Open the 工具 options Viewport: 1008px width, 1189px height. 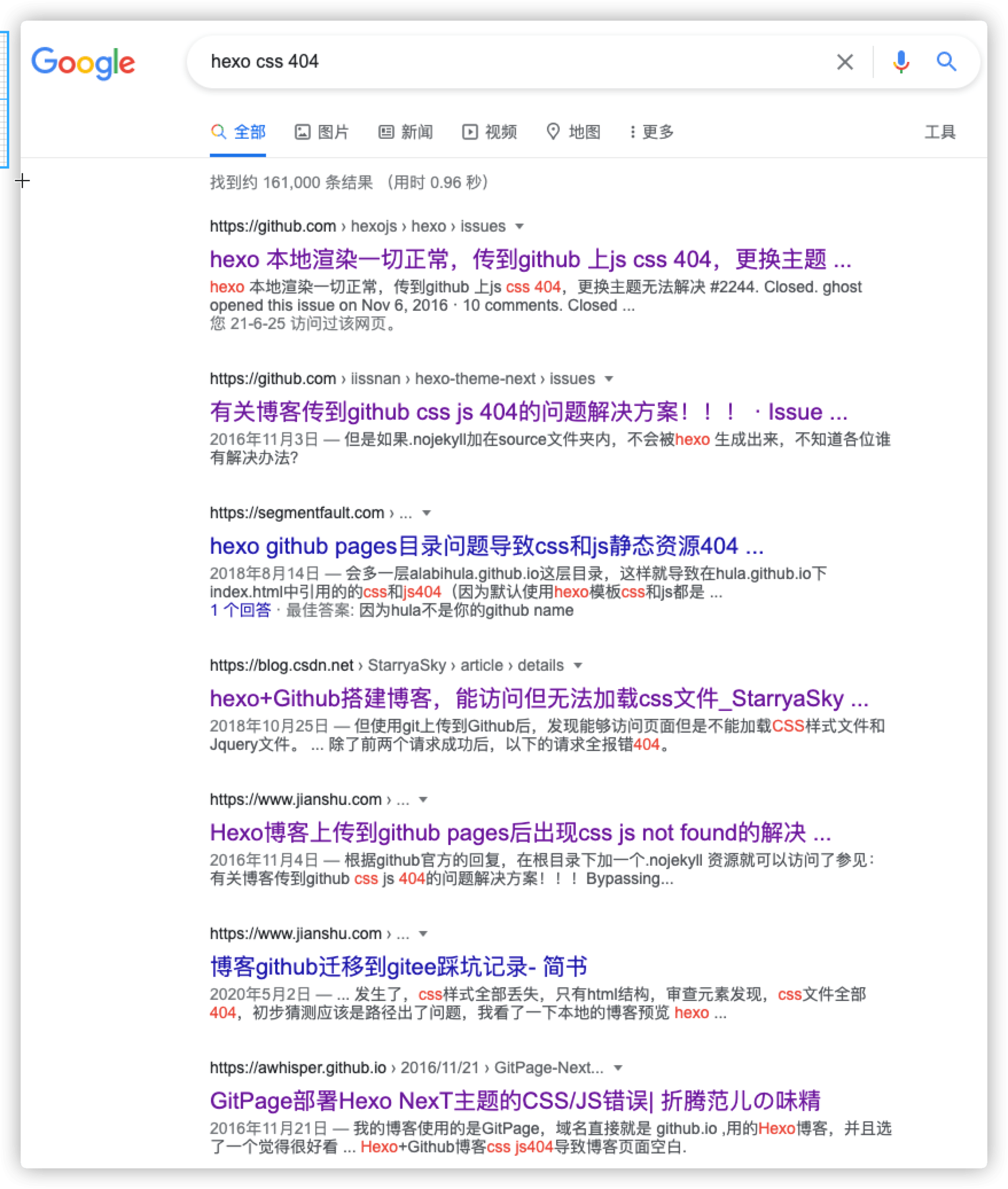940,132
